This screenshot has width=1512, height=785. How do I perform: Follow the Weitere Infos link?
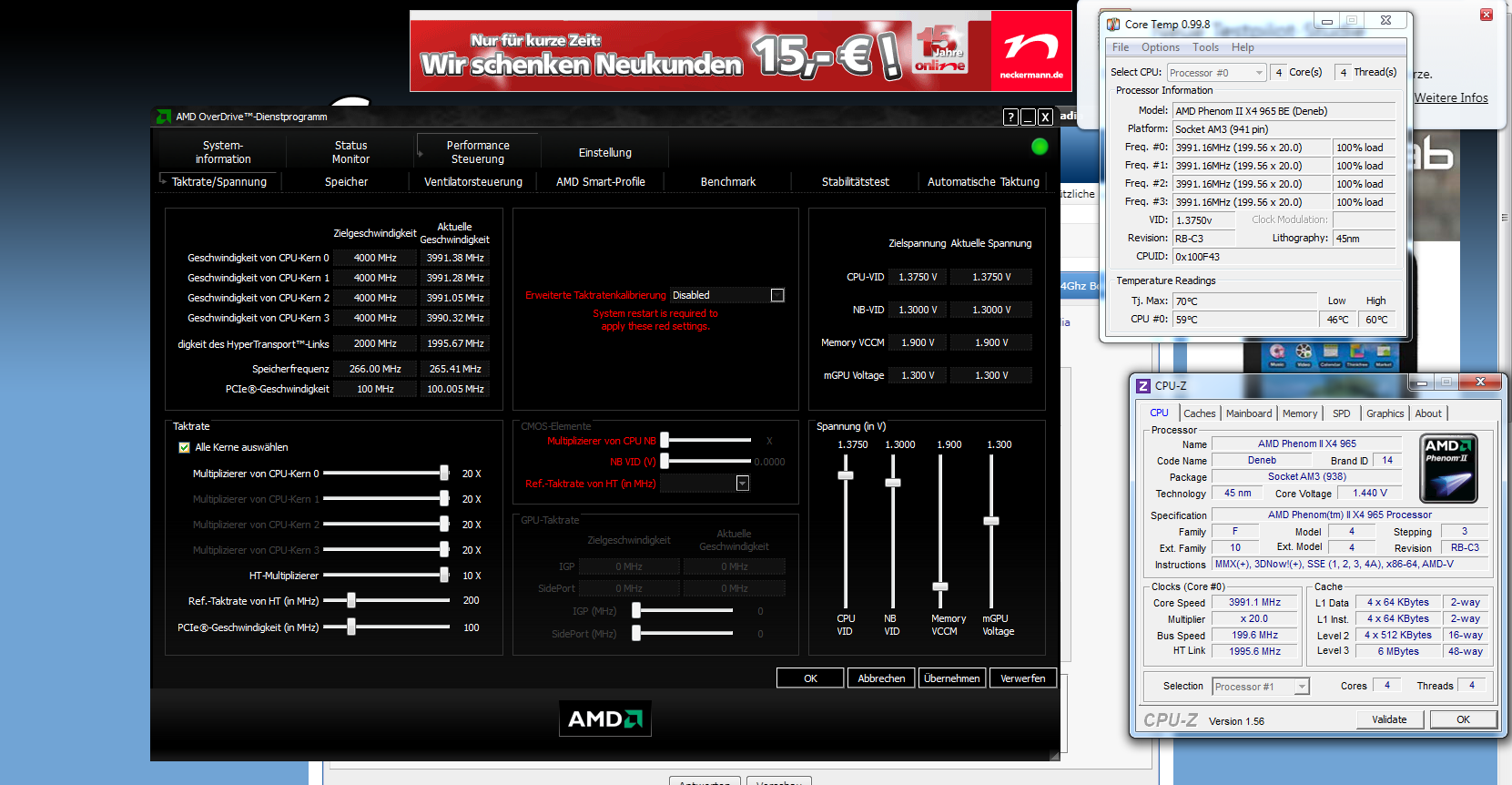coord(1451,97)
